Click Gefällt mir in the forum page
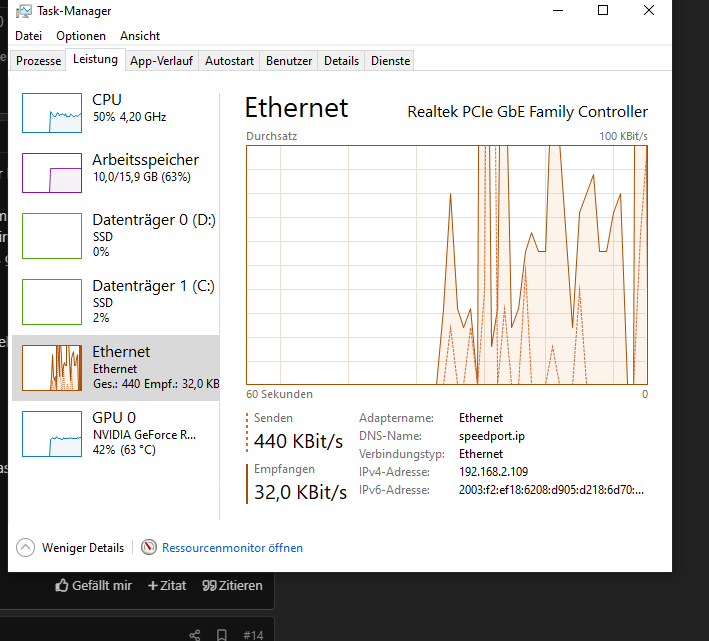The height and width of the screenshot is (641, 709). [x=94, y=585]
